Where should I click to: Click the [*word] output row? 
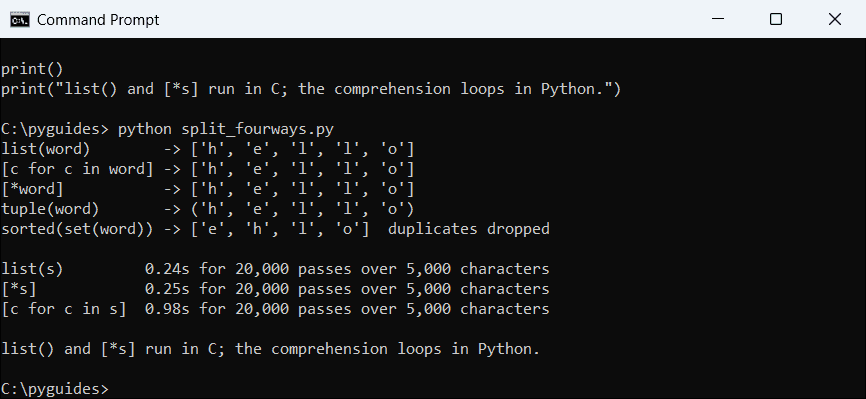coord(208,190)
